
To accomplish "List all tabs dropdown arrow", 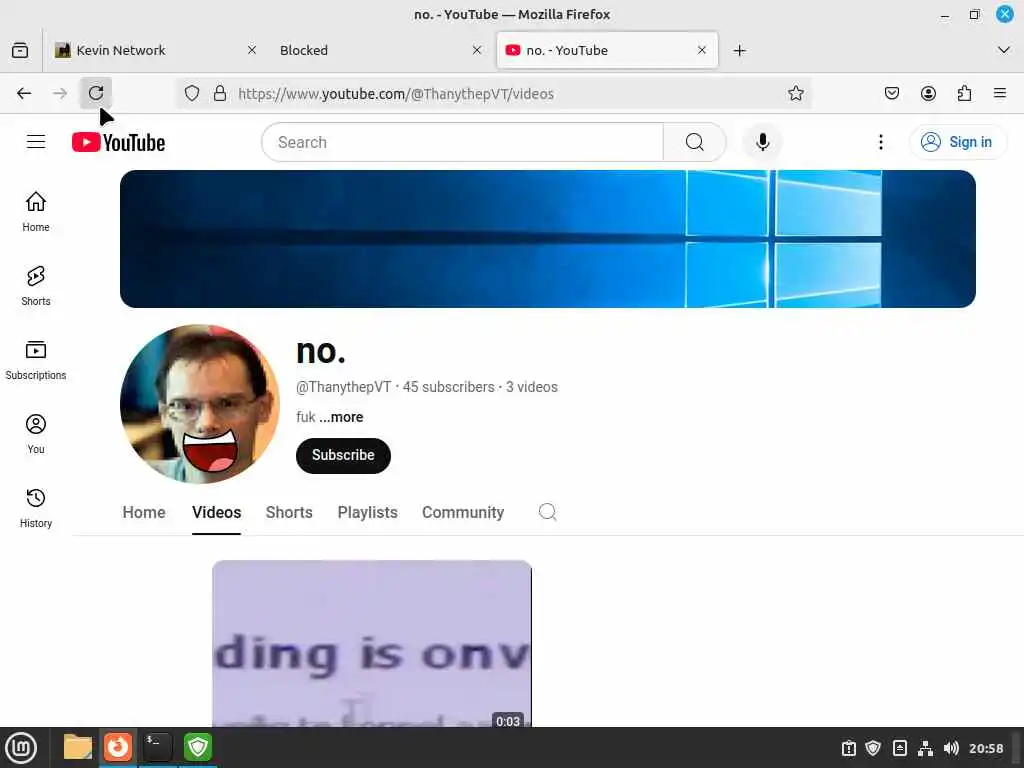I will (1004, 50).
